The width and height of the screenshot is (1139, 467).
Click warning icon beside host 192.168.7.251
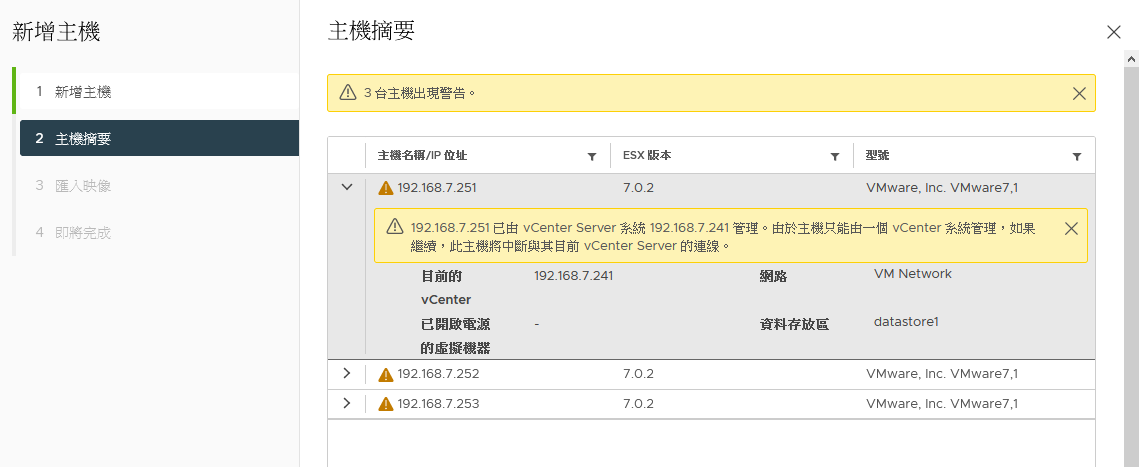pos(386,188)
